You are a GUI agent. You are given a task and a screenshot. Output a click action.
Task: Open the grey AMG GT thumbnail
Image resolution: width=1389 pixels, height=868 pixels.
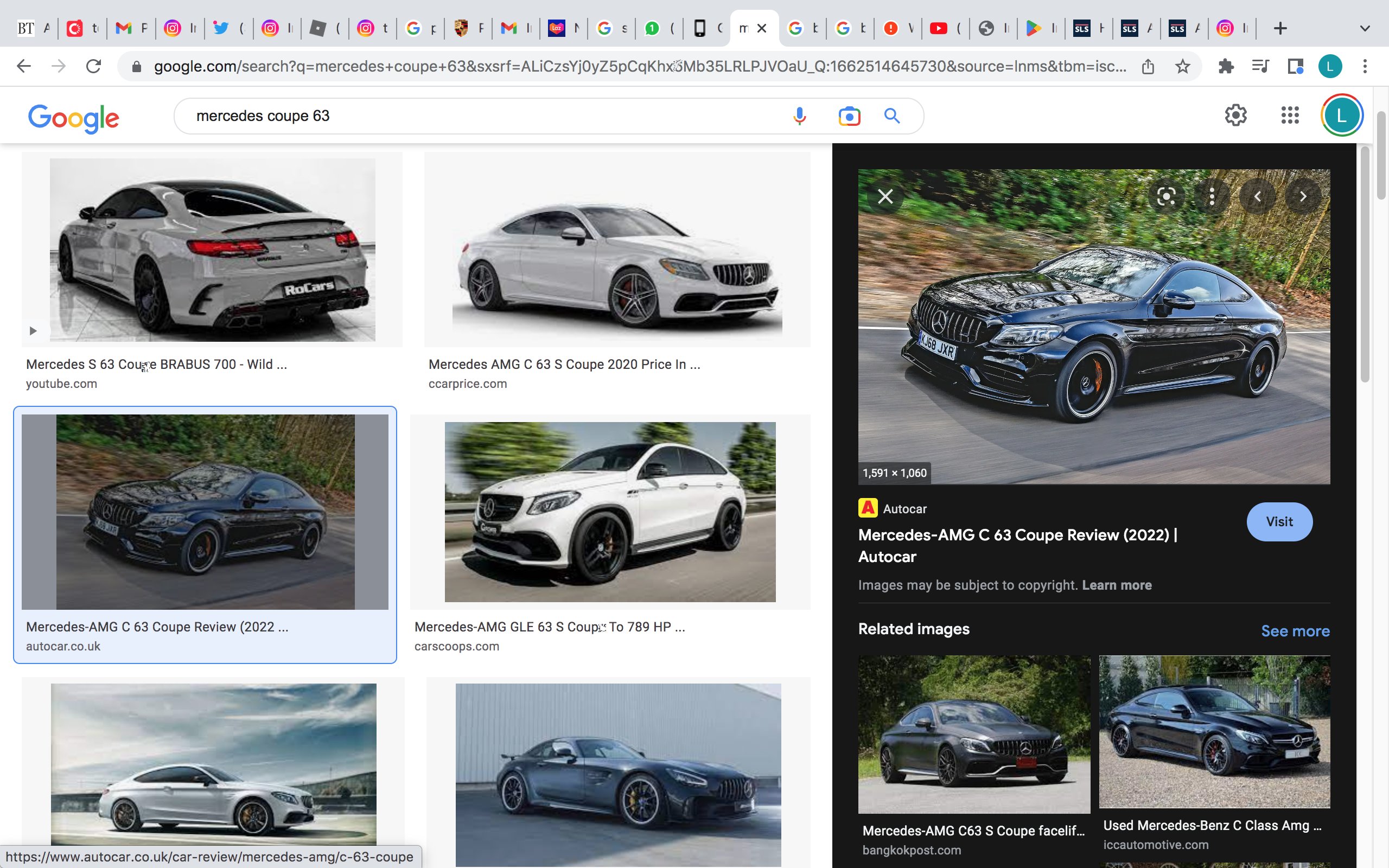tap(618, 775)
